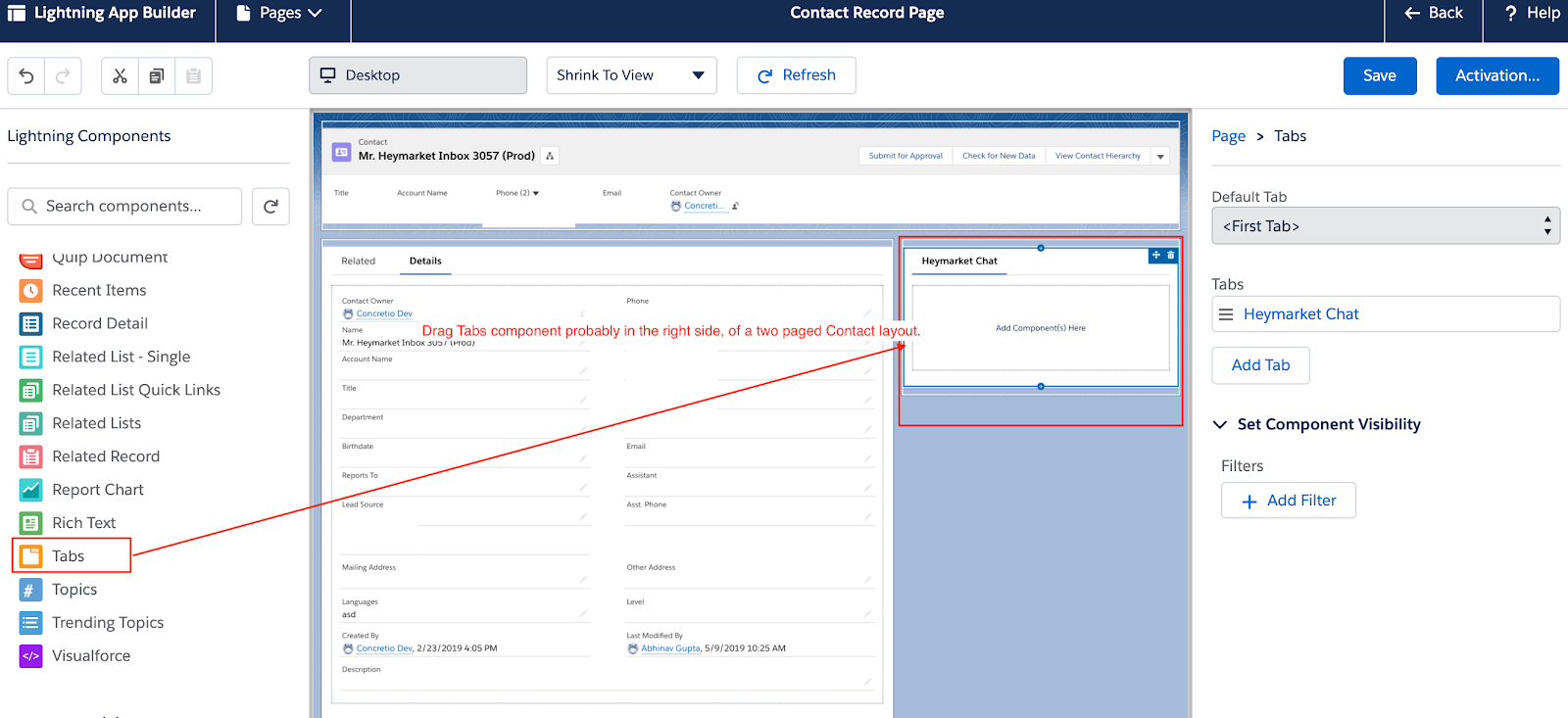Click the Concretio Dev link under Created By
This screenshot has width=1568, height=718.
(384, 648)
